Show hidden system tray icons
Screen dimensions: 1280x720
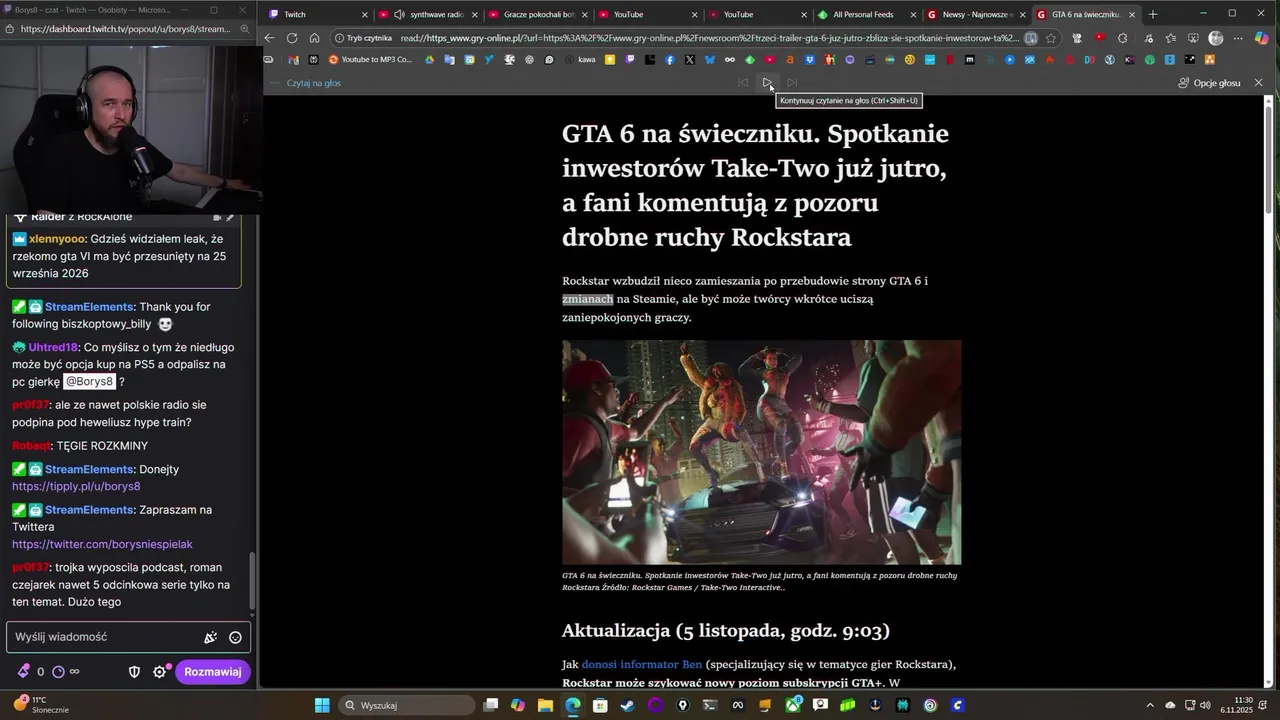1150,705
